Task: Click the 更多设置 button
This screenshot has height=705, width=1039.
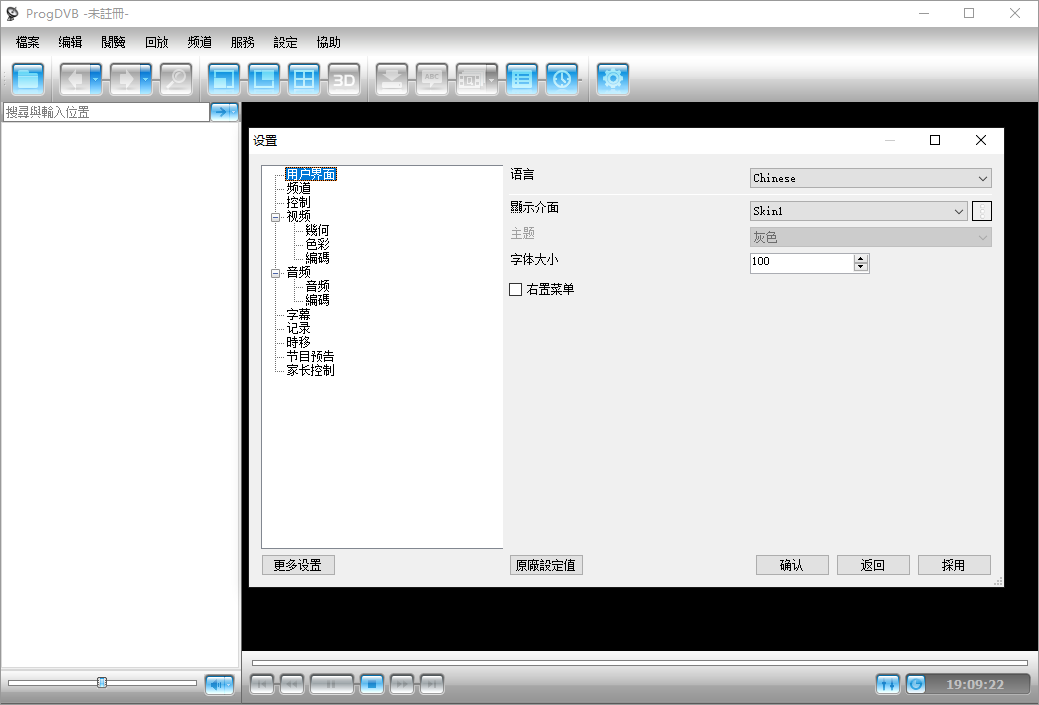Action: (x=298, y=564)
